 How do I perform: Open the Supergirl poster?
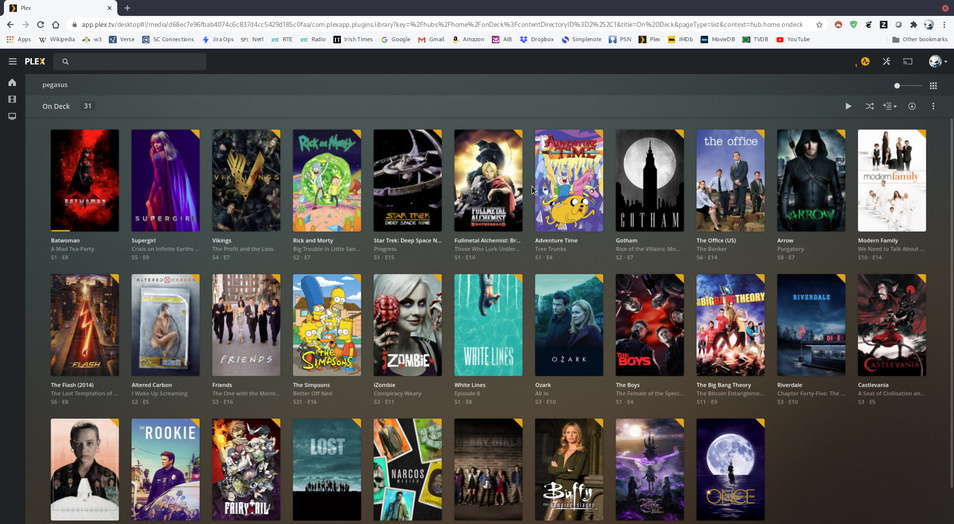(x=165, y=180)
